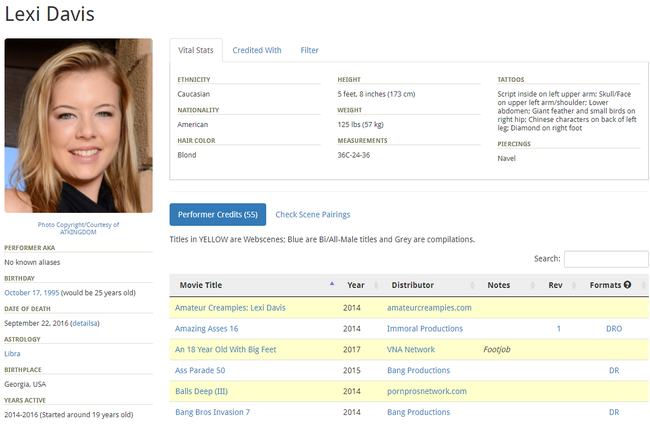
Task: Select the 'Lexi Davis' page heading
Action: point(49,14)
